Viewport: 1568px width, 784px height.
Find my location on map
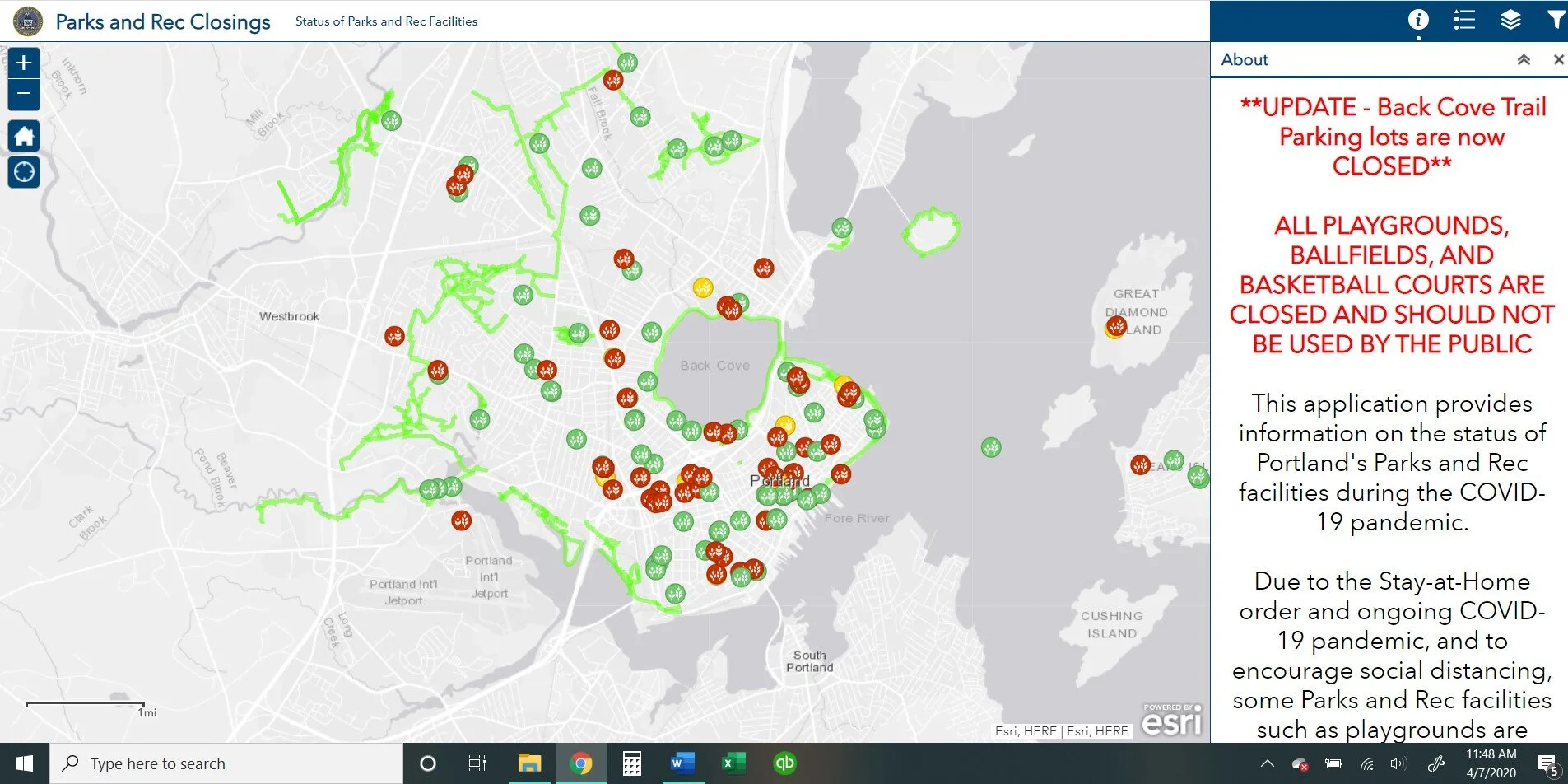pyautogui.click(x=24, y=171)
